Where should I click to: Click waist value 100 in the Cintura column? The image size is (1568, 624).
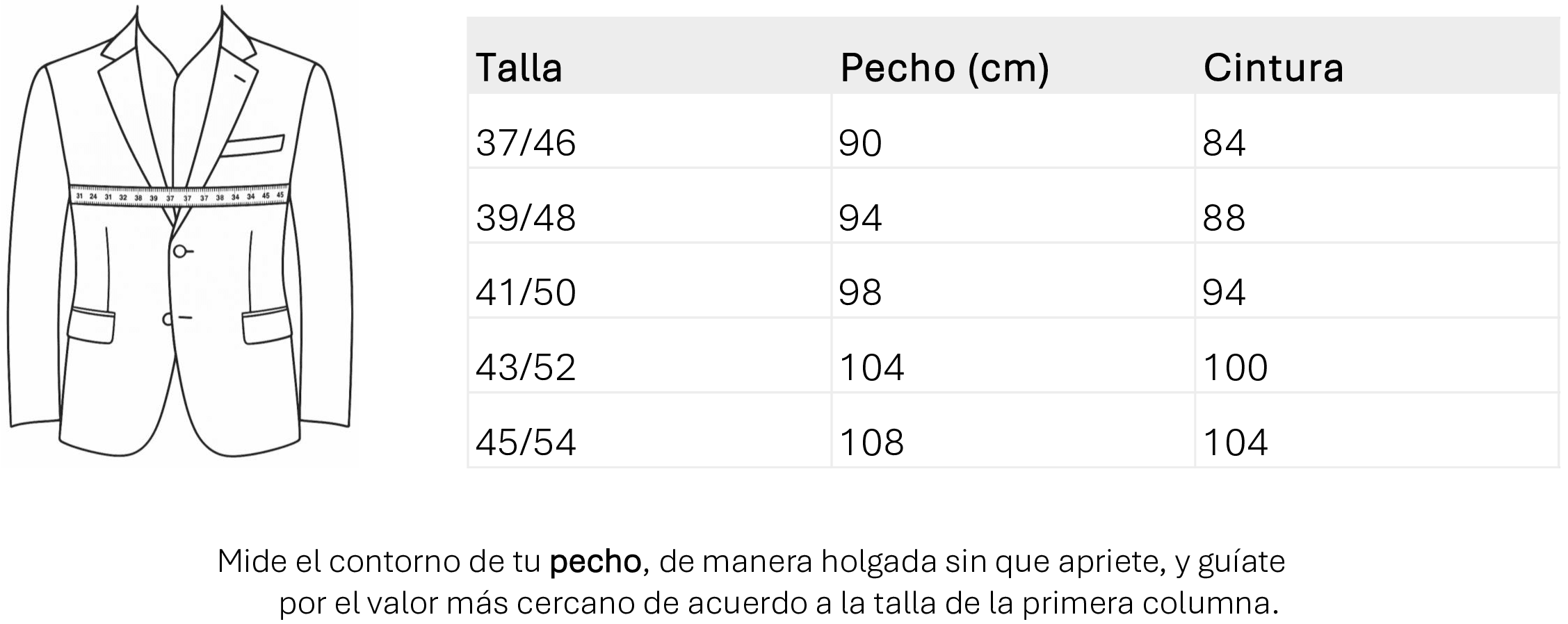coord(1235,368)
